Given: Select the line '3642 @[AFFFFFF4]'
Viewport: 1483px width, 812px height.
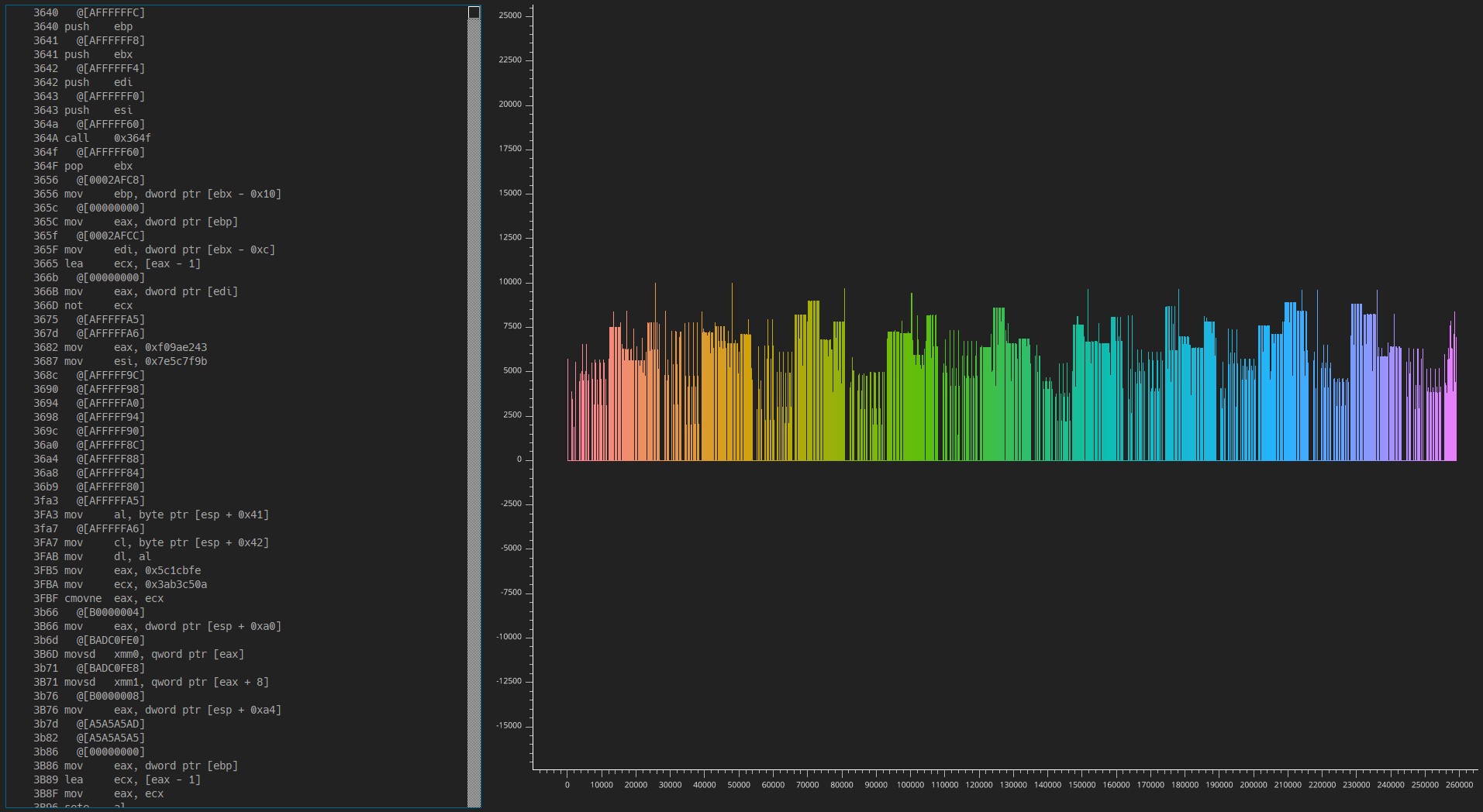Looking at the screenshot, I should [x=236, y=68].
